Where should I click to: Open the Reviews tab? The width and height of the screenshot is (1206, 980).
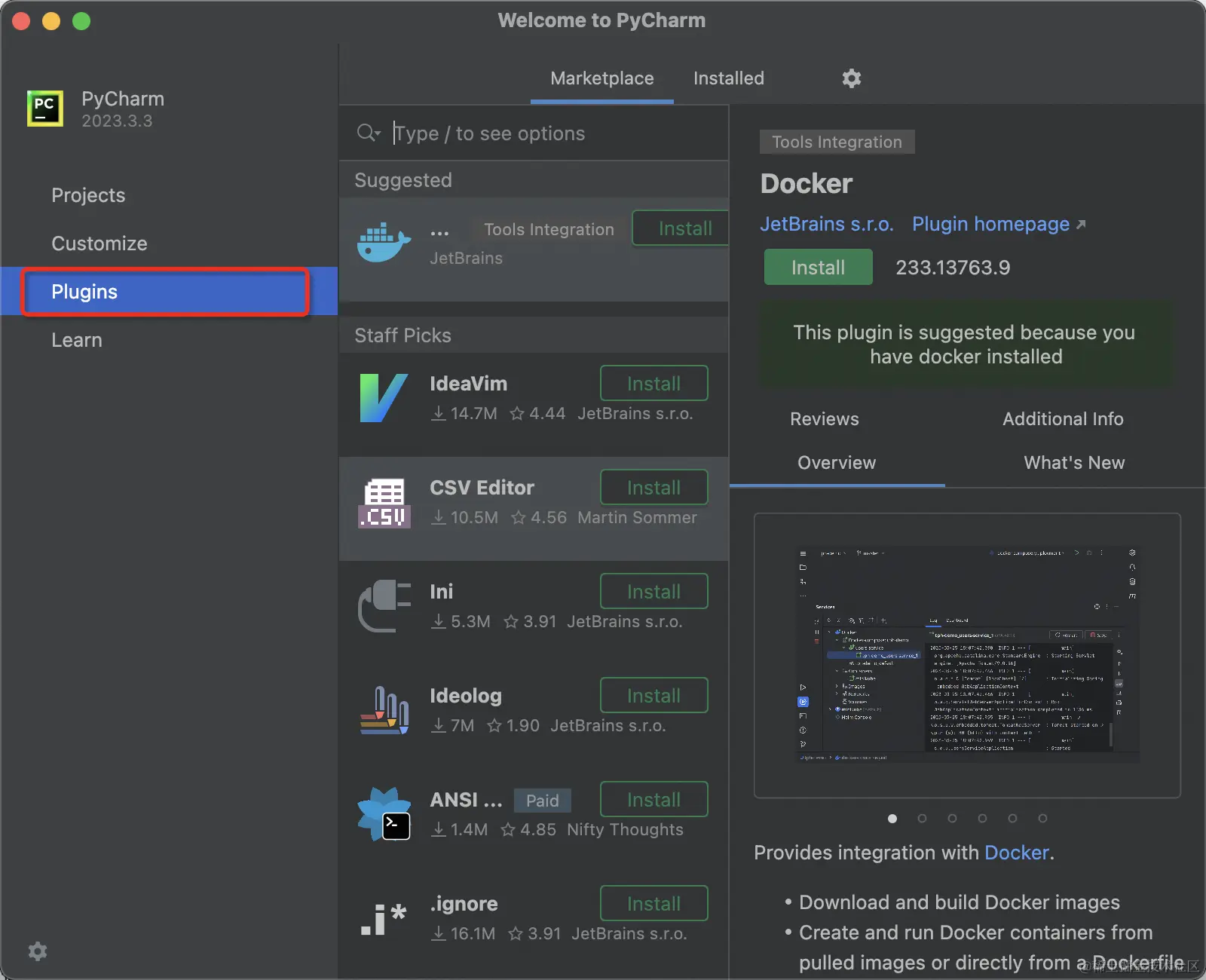[825, 419]
